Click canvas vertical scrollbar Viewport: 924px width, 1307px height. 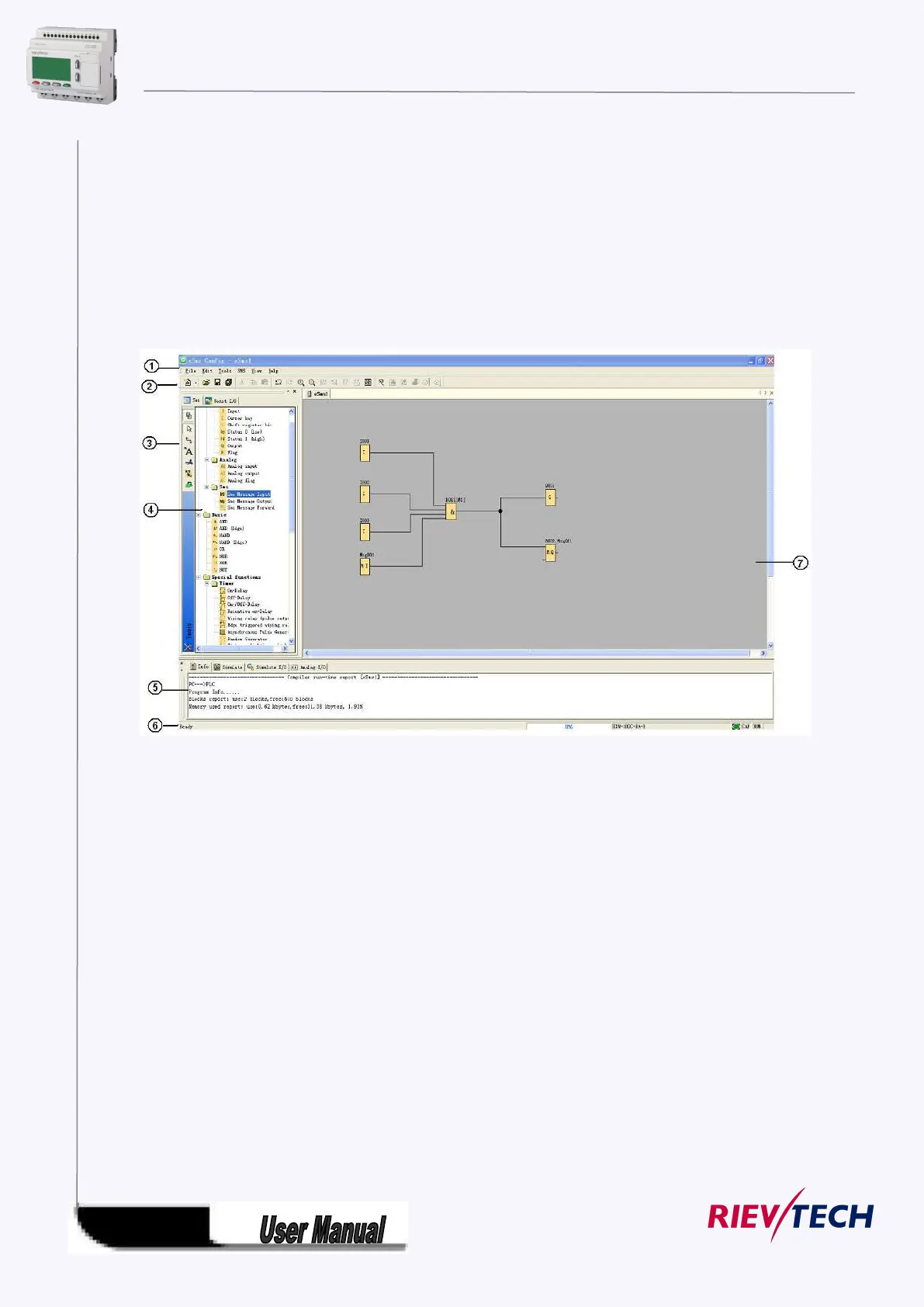click(770, 525)
